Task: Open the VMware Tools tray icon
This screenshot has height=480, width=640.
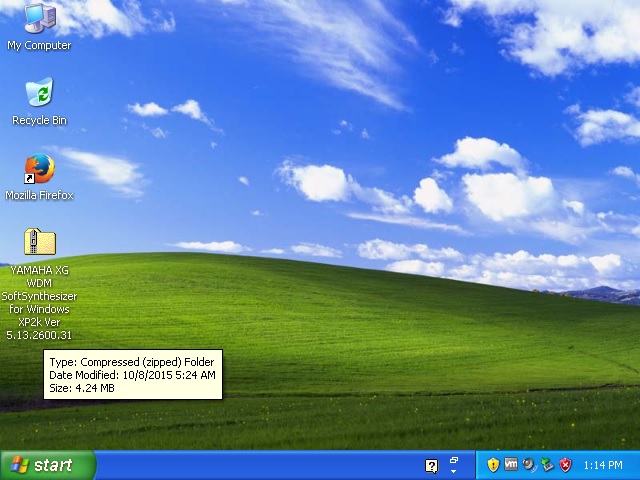Action: coord(511,465)
